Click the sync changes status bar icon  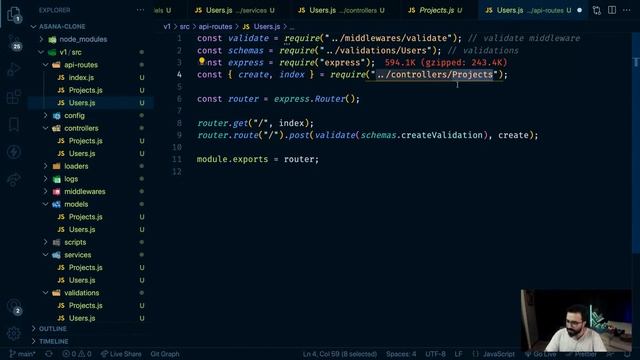click(49, 354)
